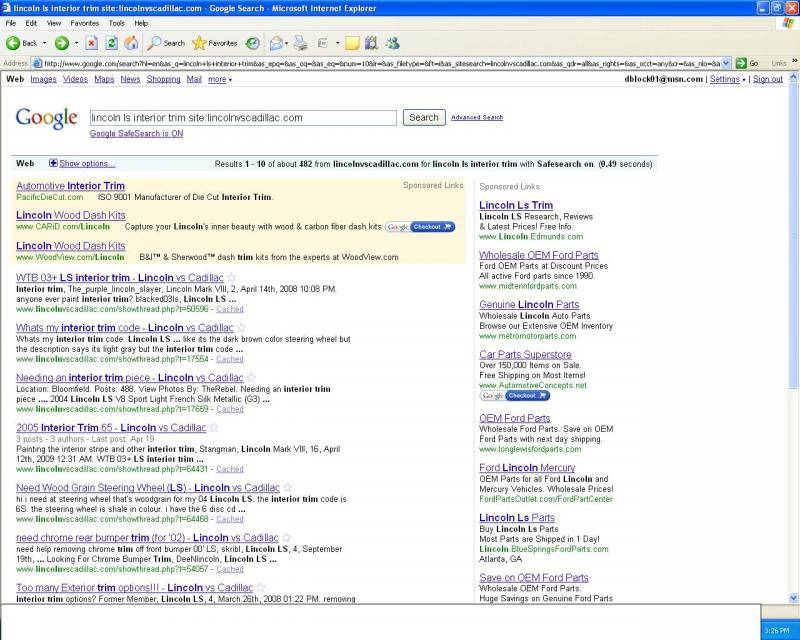Click the green Forward arrow button

pyautogui.click(x=62, y=43)
